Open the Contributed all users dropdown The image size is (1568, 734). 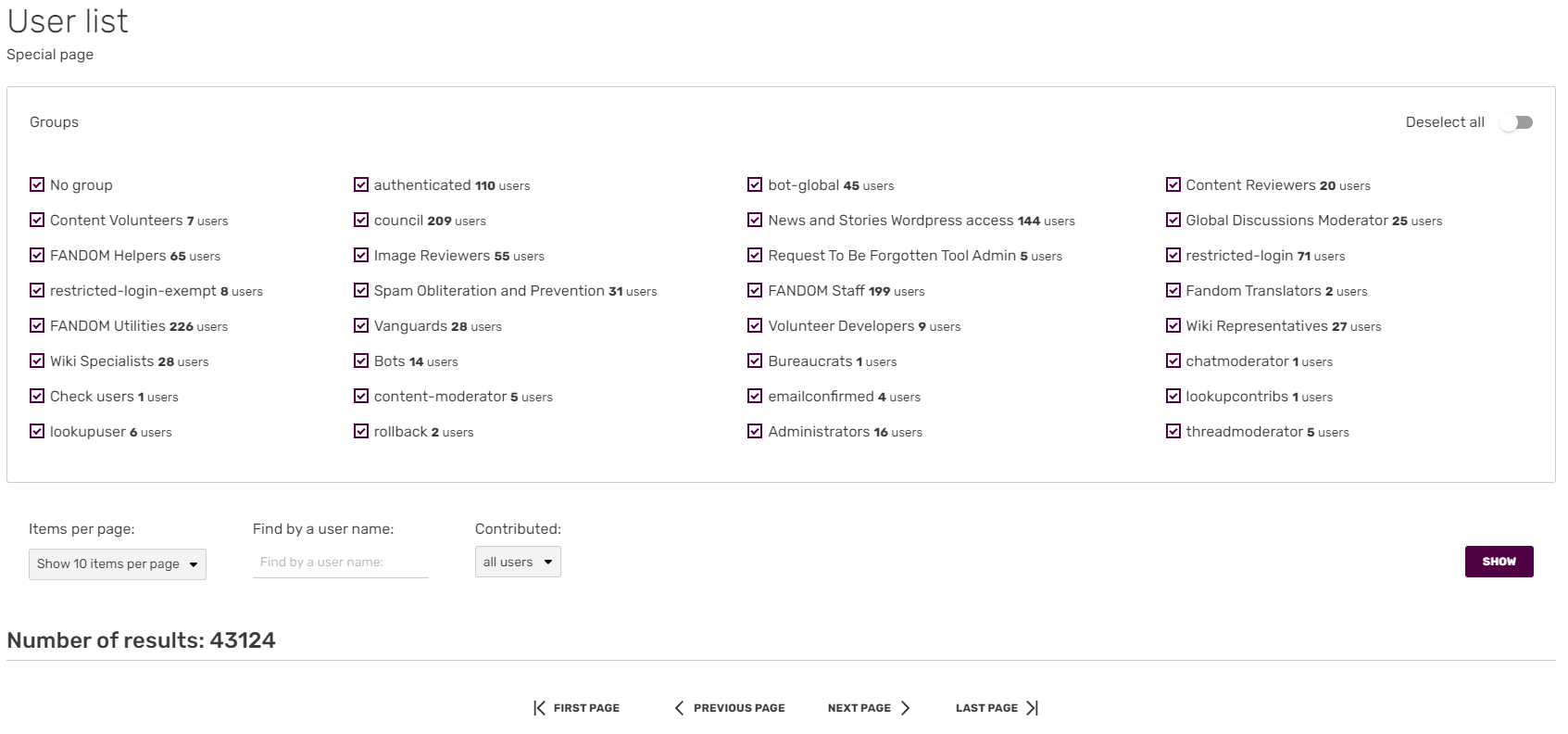[518, 562]
